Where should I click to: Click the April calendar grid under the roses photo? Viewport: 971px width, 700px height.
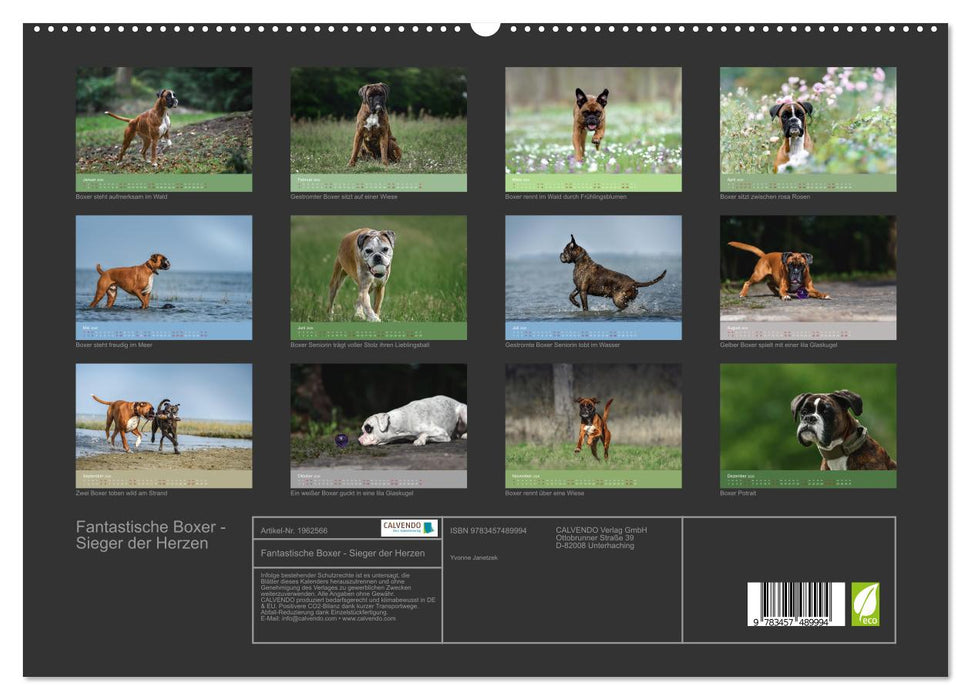point(806,184)
